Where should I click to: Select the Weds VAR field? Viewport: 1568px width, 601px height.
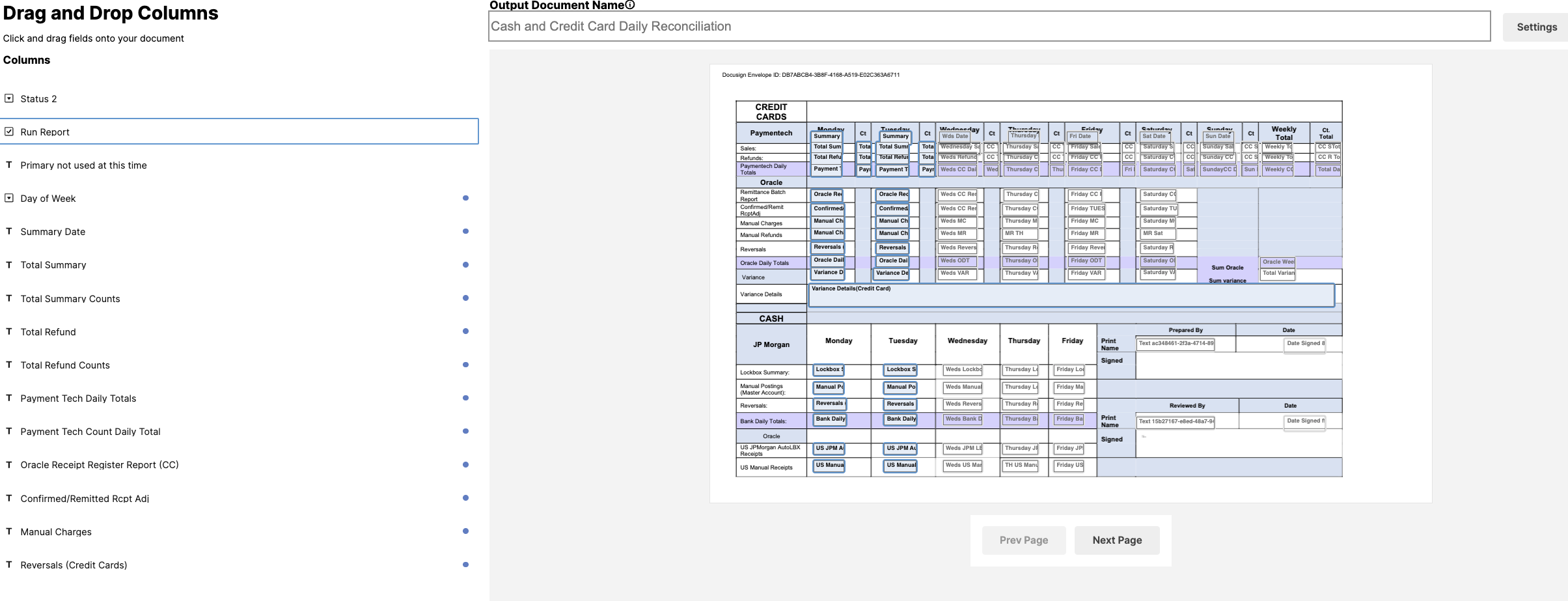957,273
